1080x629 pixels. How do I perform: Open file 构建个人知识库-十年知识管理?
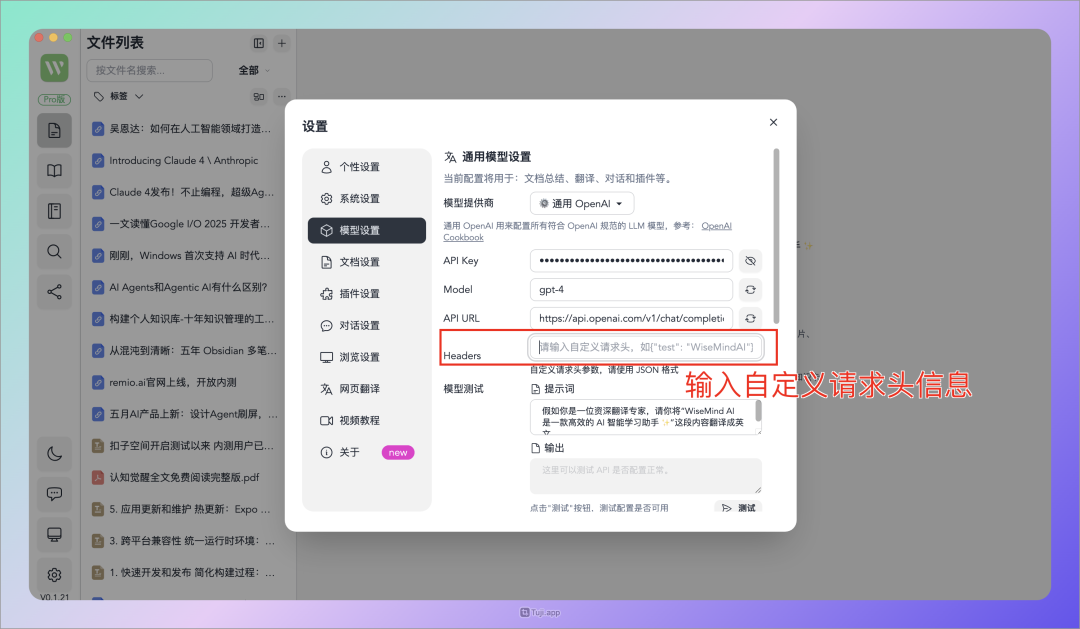point(185,319)
